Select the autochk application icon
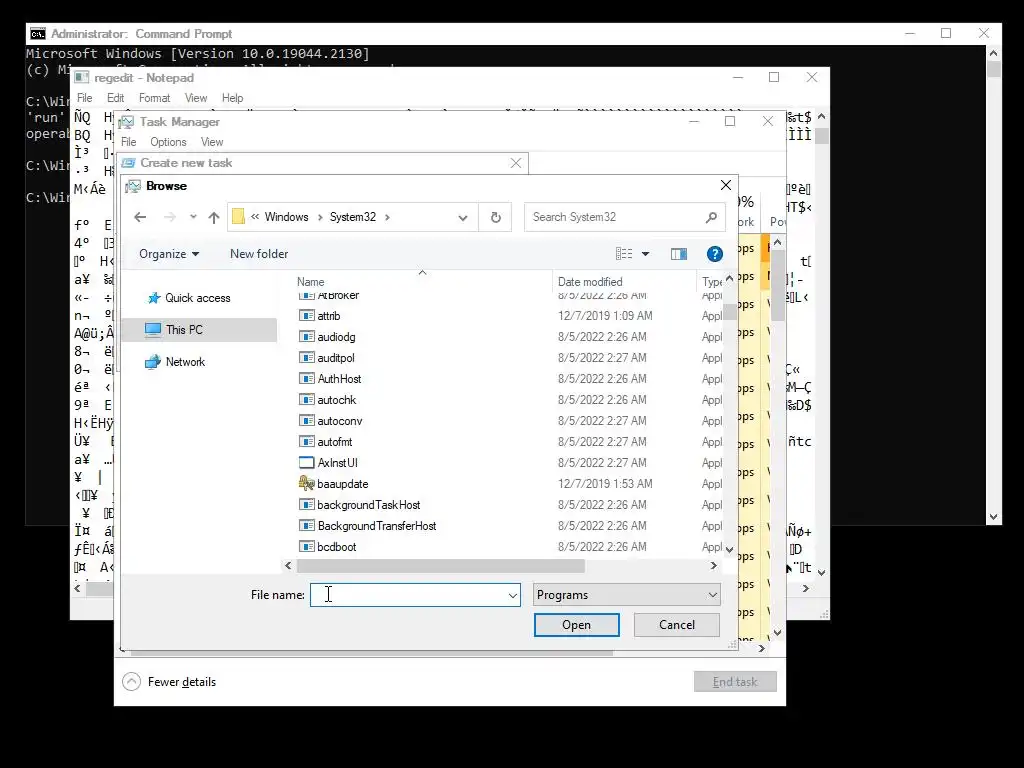1024x768 pixels. click(x=306, y=400)
